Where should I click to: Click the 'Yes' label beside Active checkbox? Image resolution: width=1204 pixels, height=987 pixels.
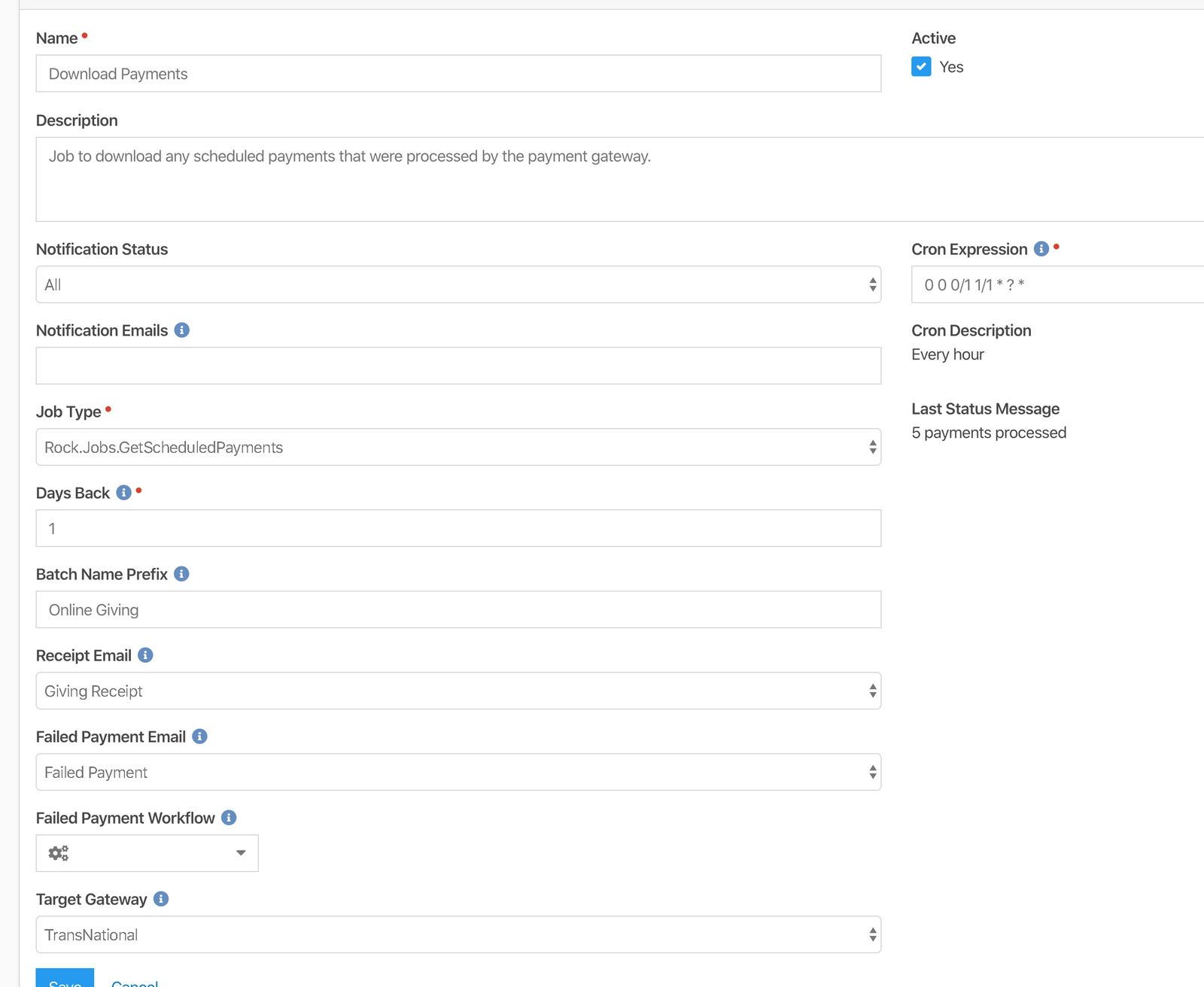point(951,67)
